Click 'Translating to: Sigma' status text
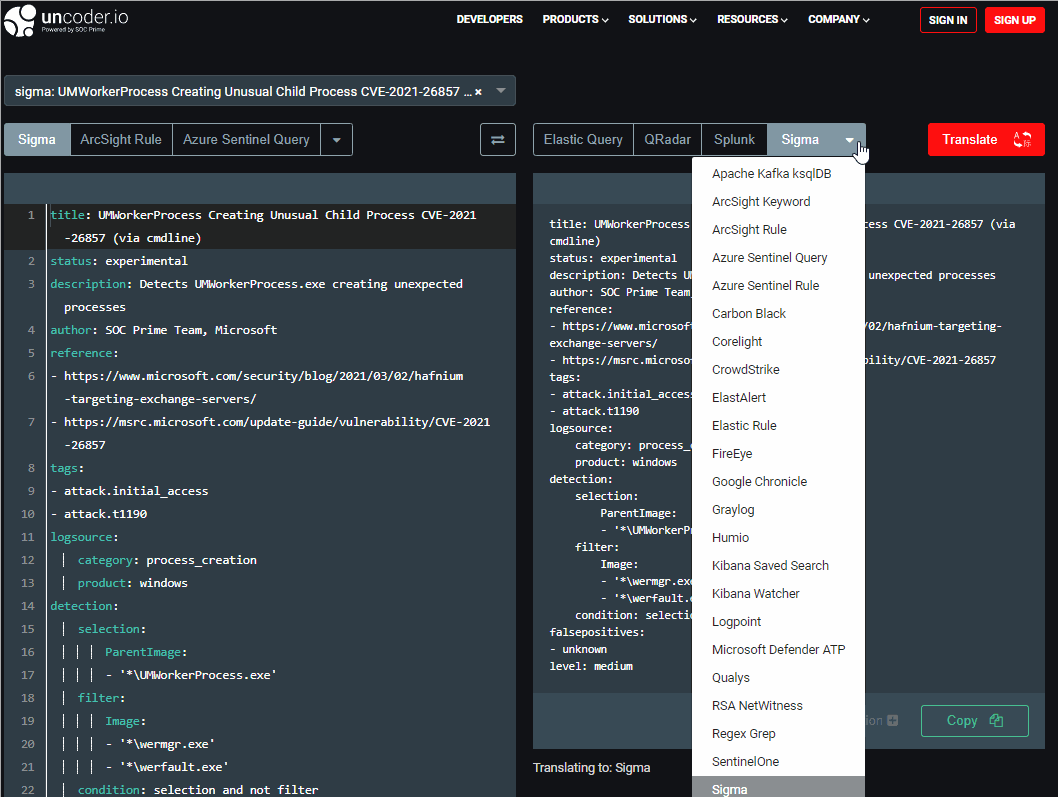 click(592, 768)
